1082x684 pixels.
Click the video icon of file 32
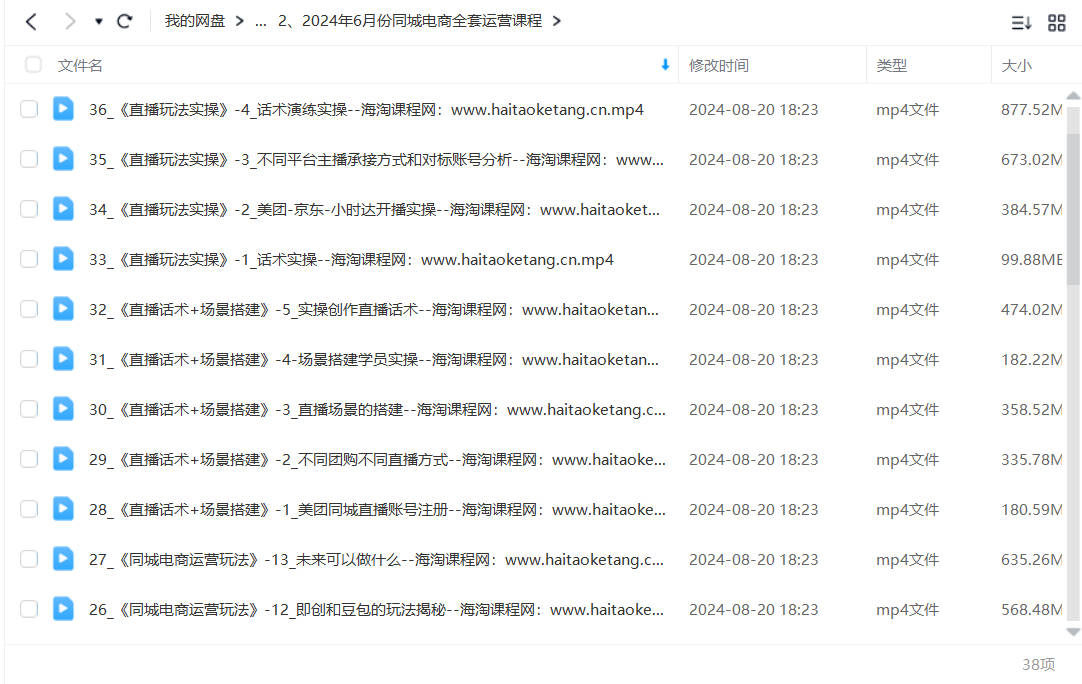[x=63, y=309]
